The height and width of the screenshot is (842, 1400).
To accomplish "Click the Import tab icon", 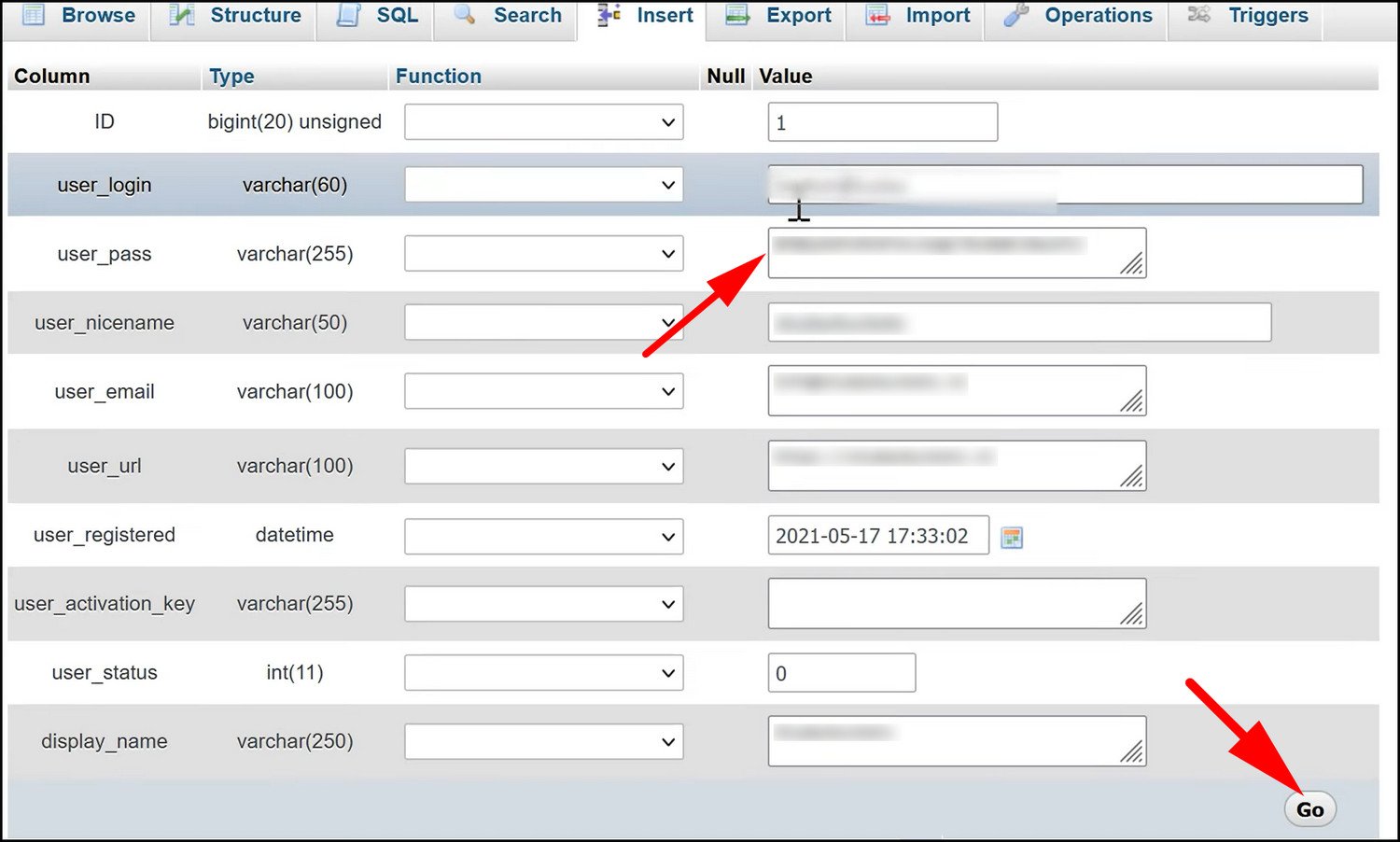I will [x=877, y=15].
